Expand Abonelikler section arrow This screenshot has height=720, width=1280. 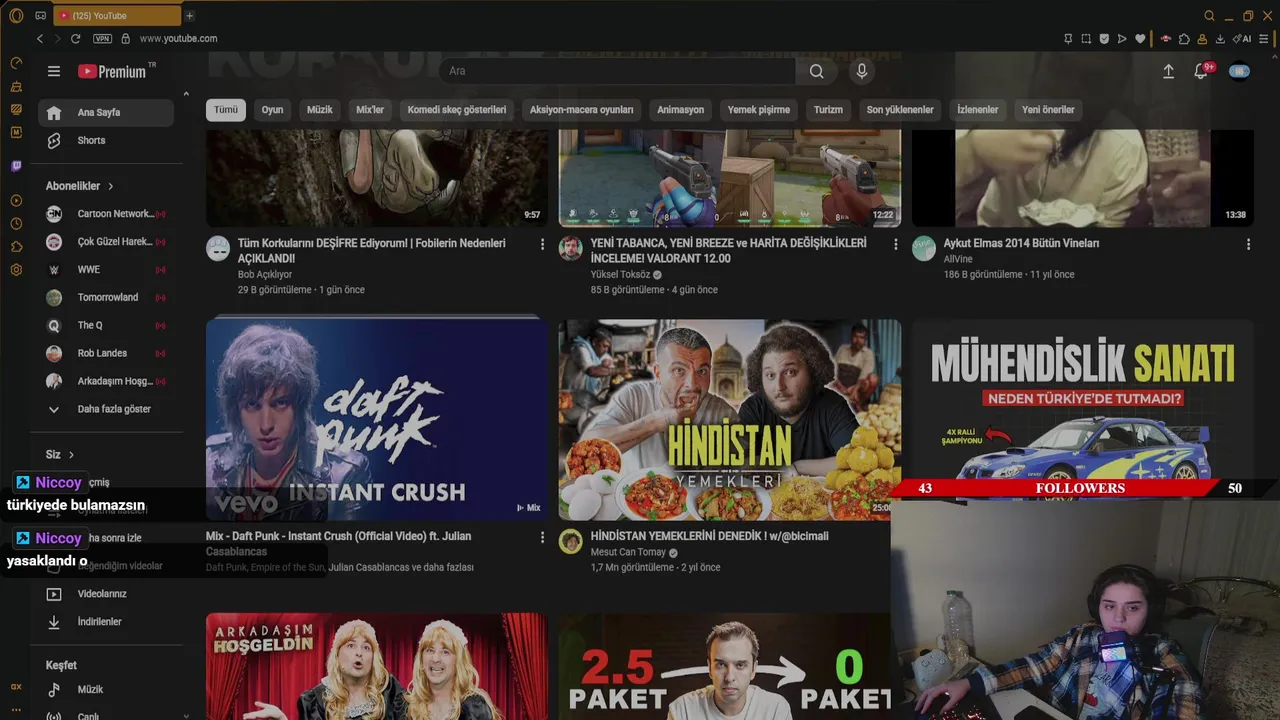[110, 186]
